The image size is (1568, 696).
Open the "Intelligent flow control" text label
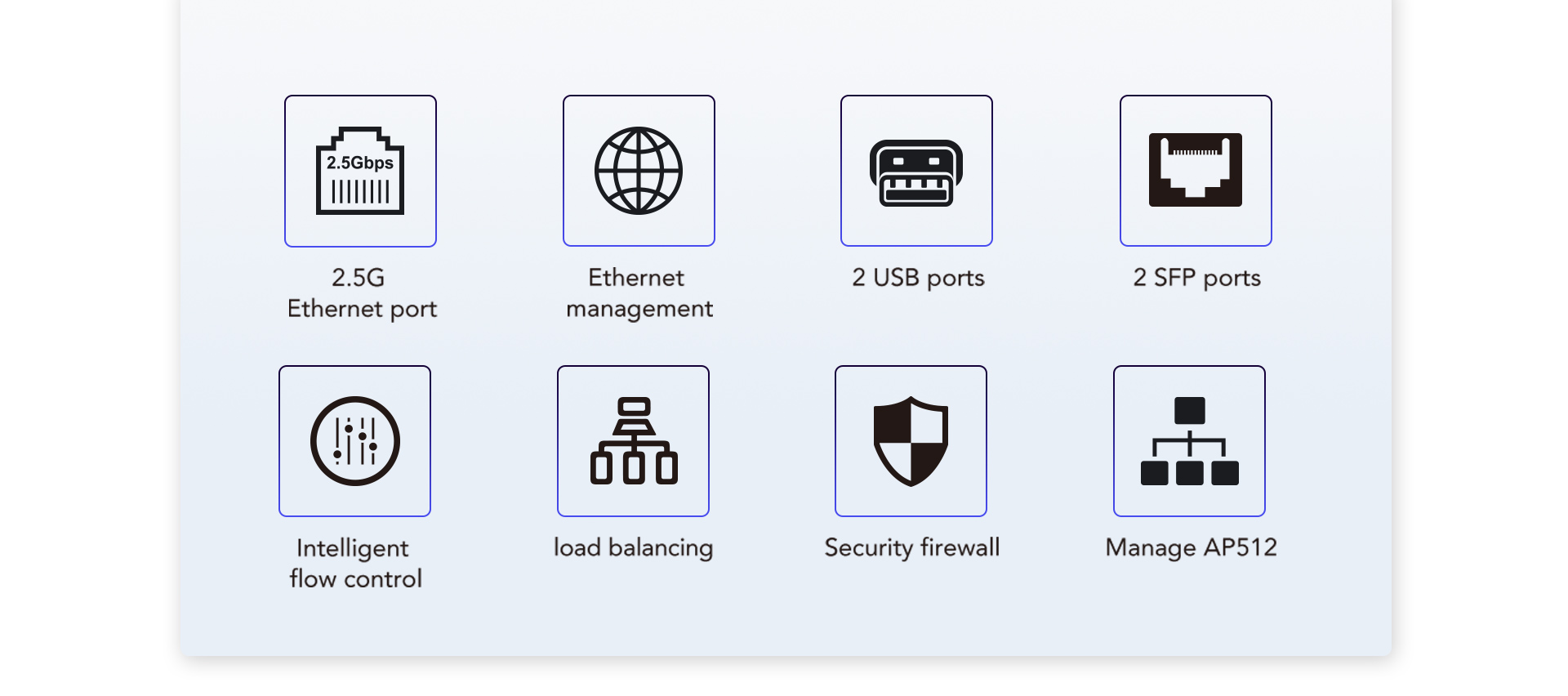355,564
